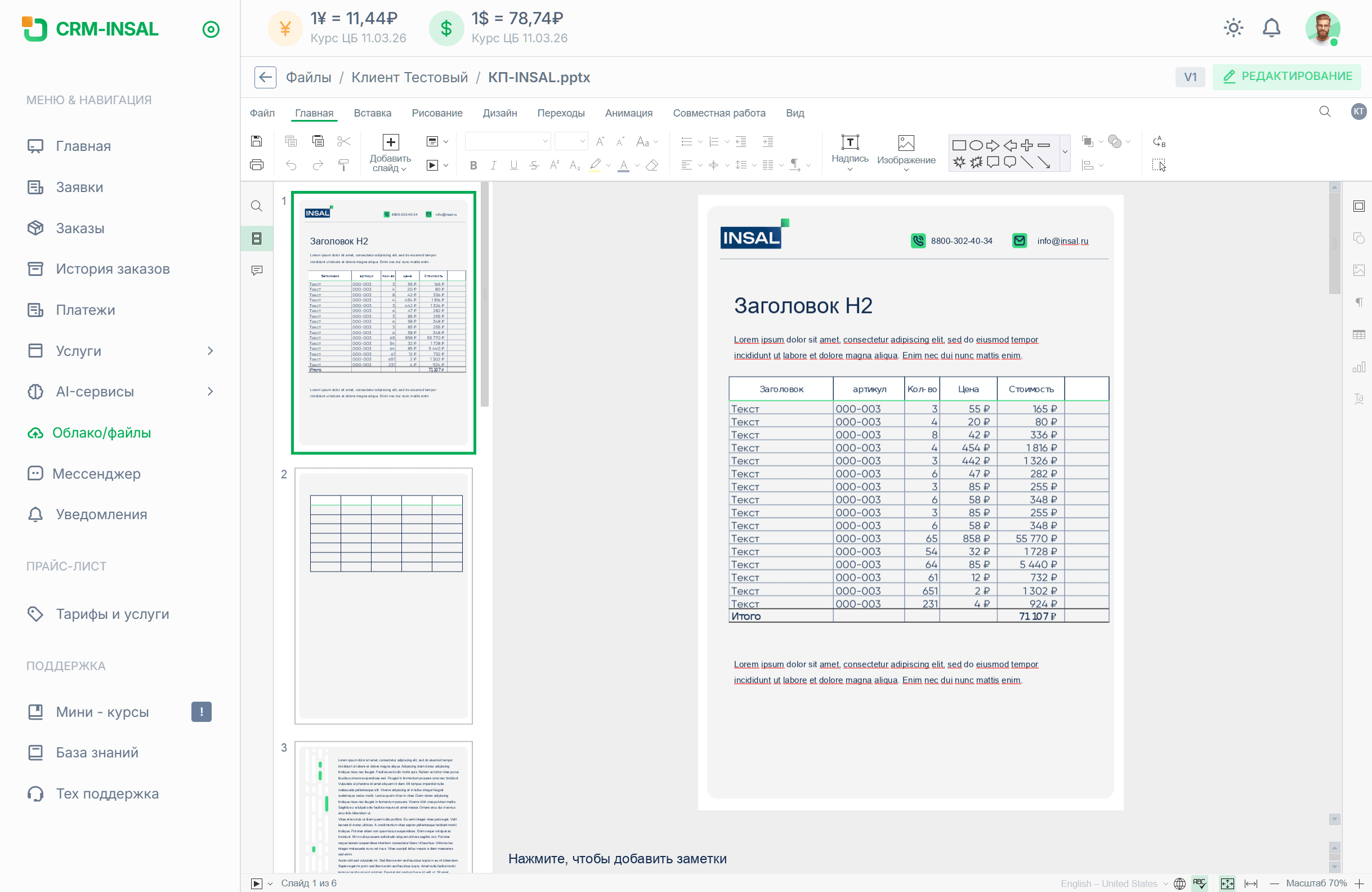Image resolution: width=1372 pixels, height=892 pixels.
Task: Open table settings in right sidebar
Action: 1358,335
